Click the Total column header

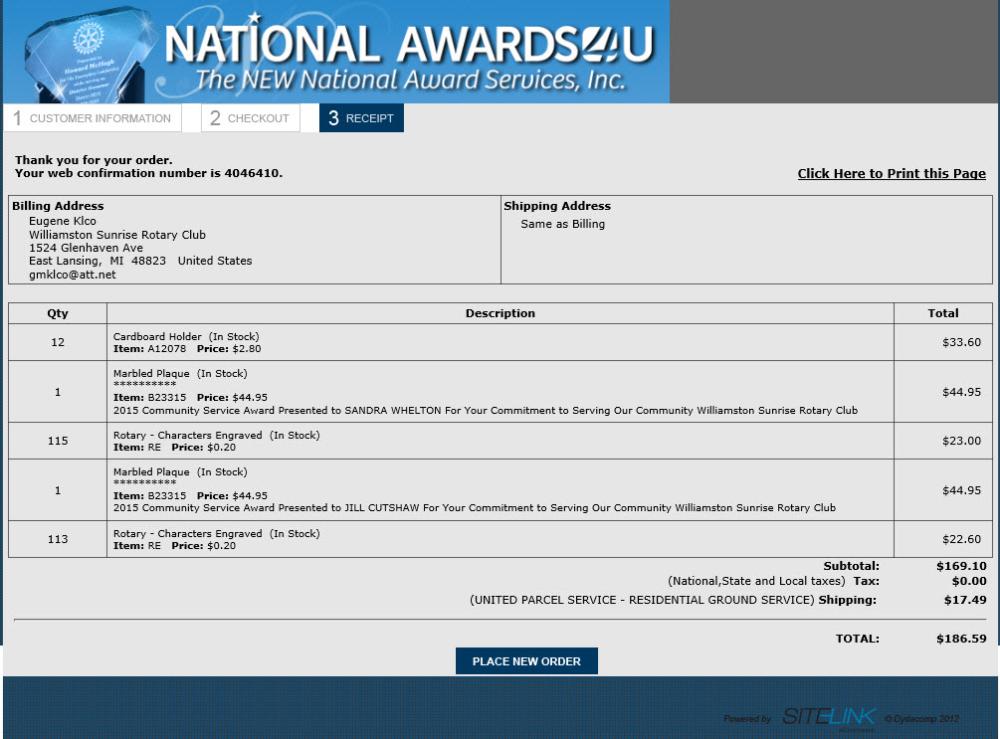pyautogui.click(x=943, y=313)
